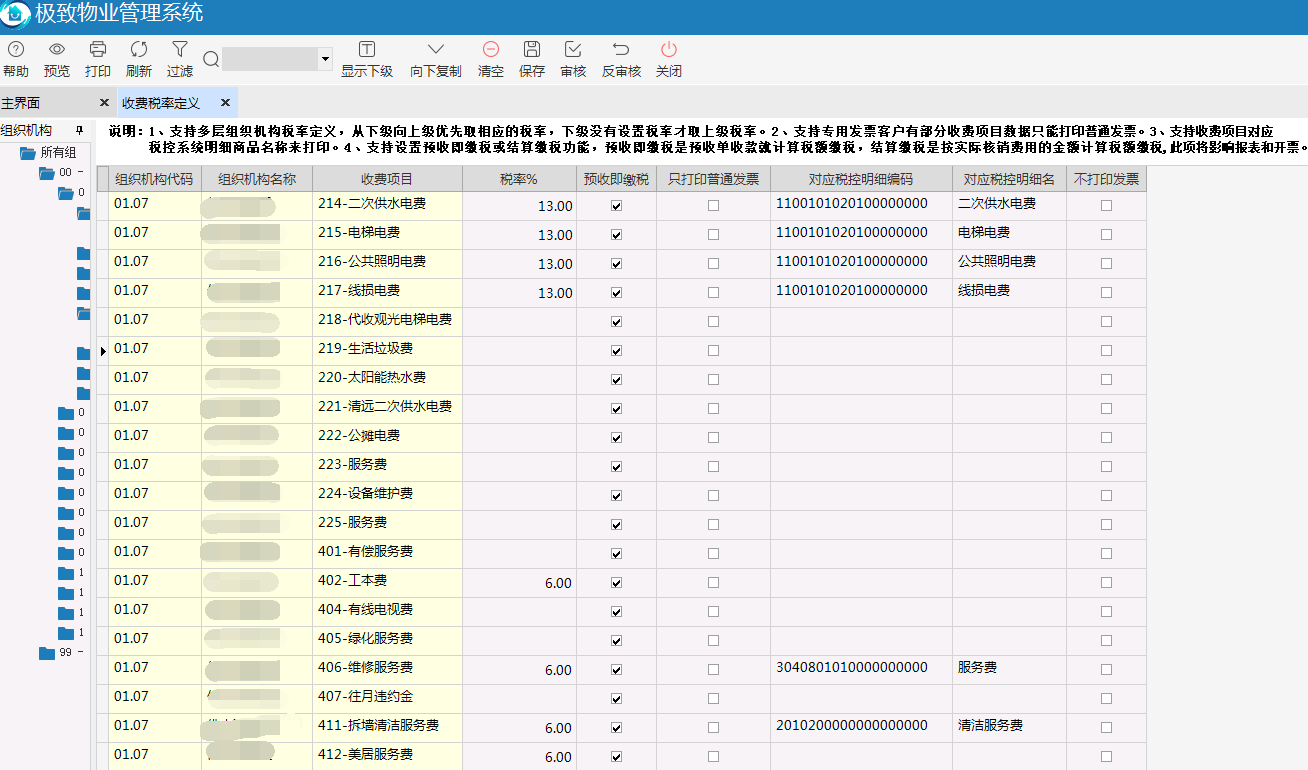The width and height of the screenshot is (1308, 770).
Task: Click the 不打印发票 column header
Action: [1106, 179]
